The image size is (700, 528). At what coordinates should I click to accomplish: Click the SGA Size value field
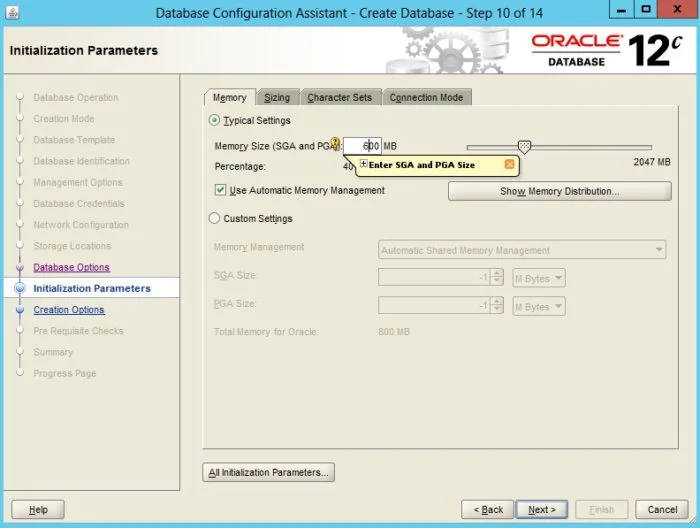[434, 277]
